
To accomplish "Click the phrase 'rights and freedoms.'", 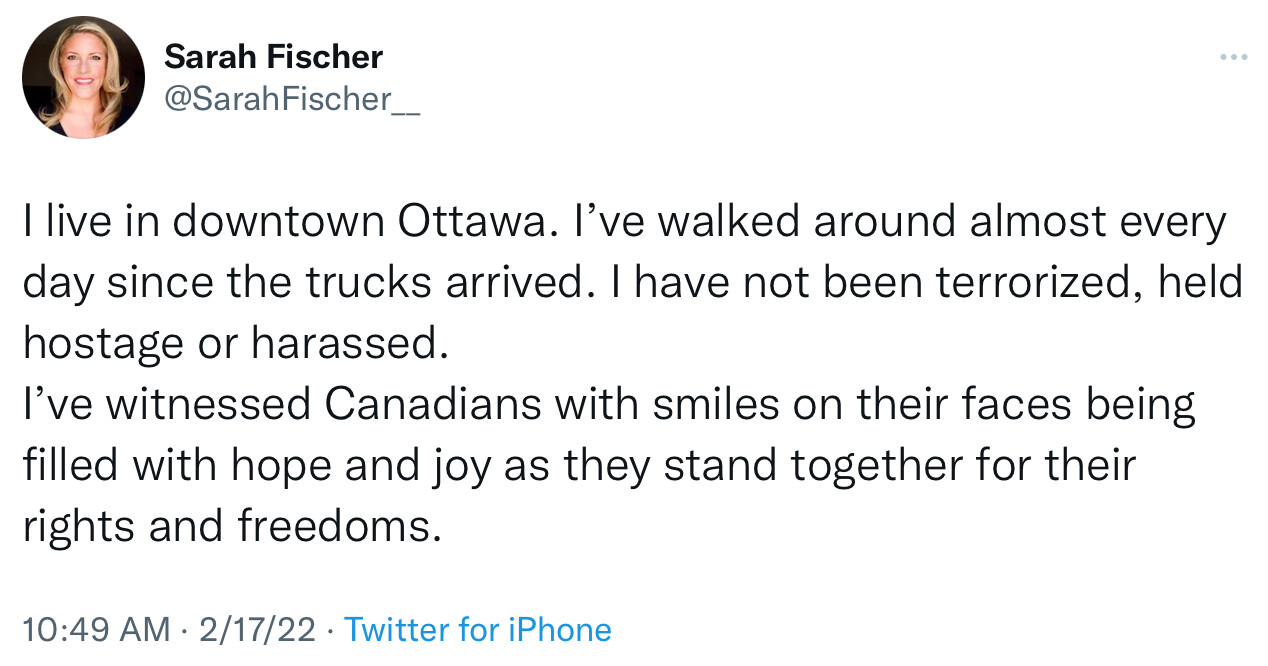I will [232, 526].
